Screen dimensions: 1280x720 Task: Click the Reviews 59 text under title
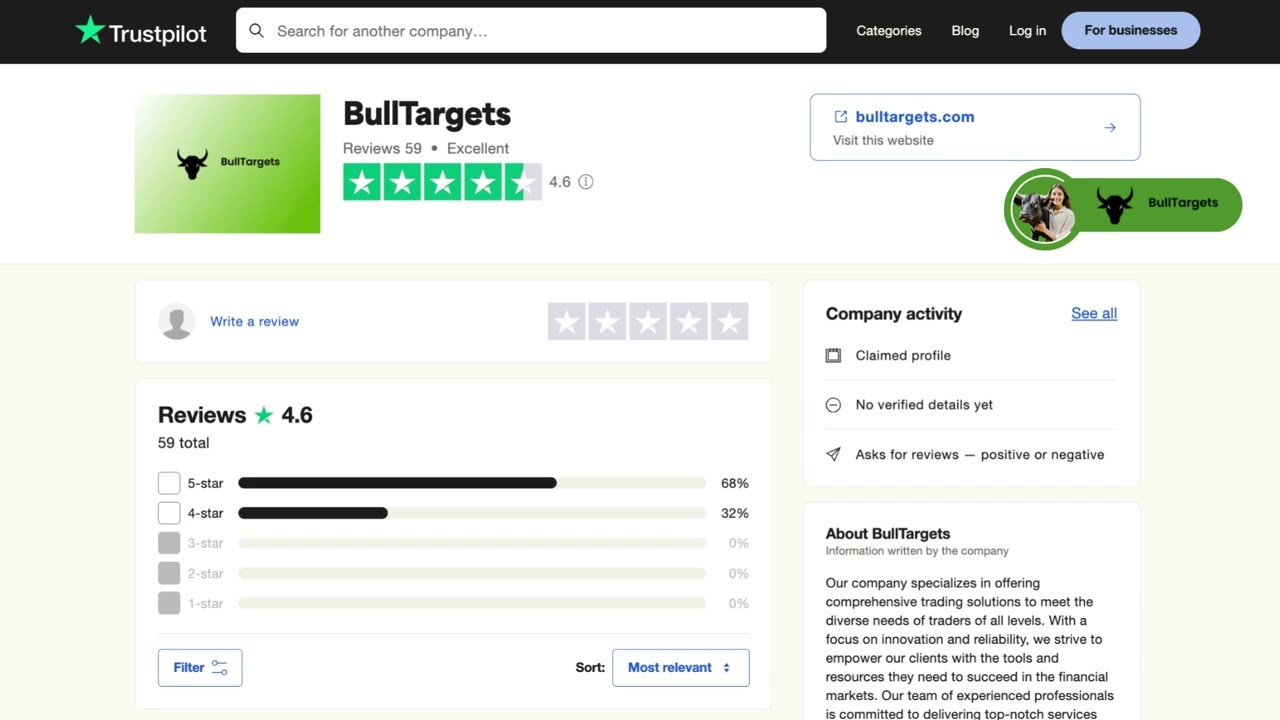tap(382, 148)
